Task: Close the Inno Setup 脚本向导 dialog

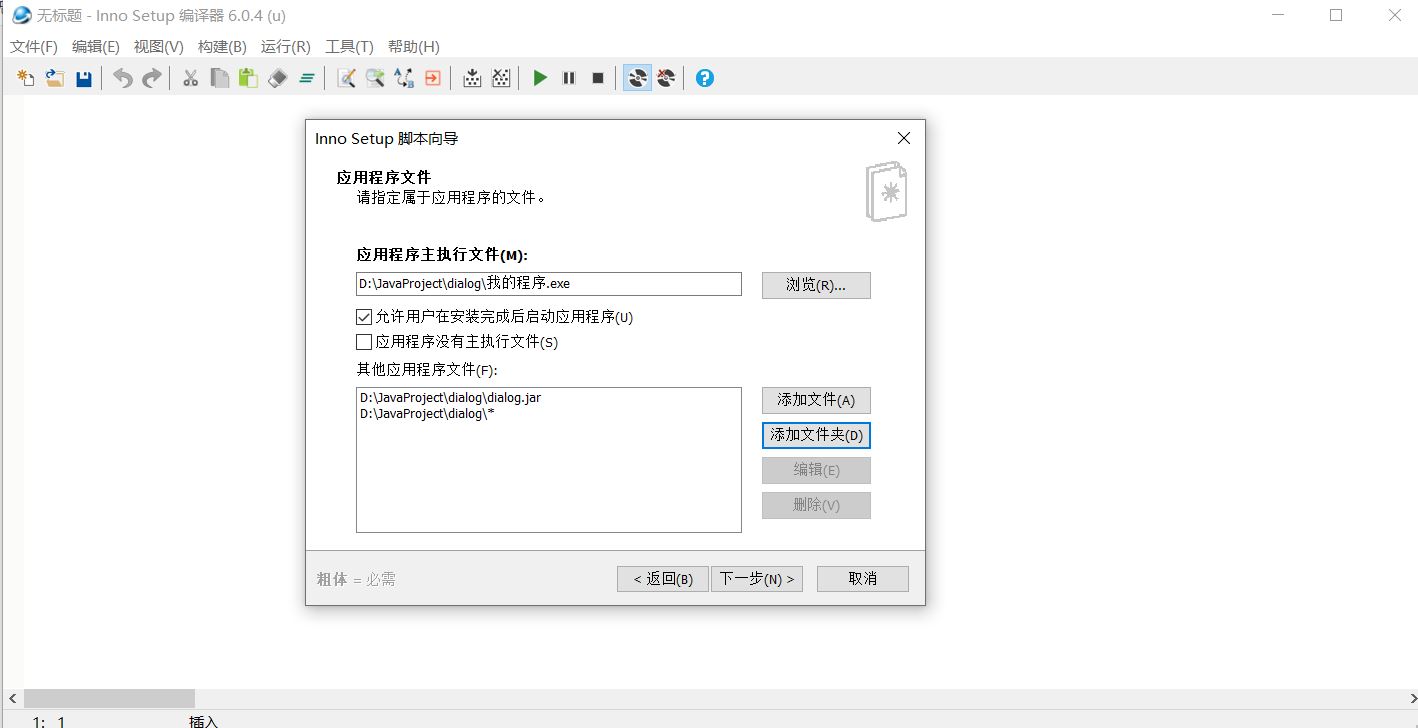Action: pyautogui.click(x=904, y=139)
